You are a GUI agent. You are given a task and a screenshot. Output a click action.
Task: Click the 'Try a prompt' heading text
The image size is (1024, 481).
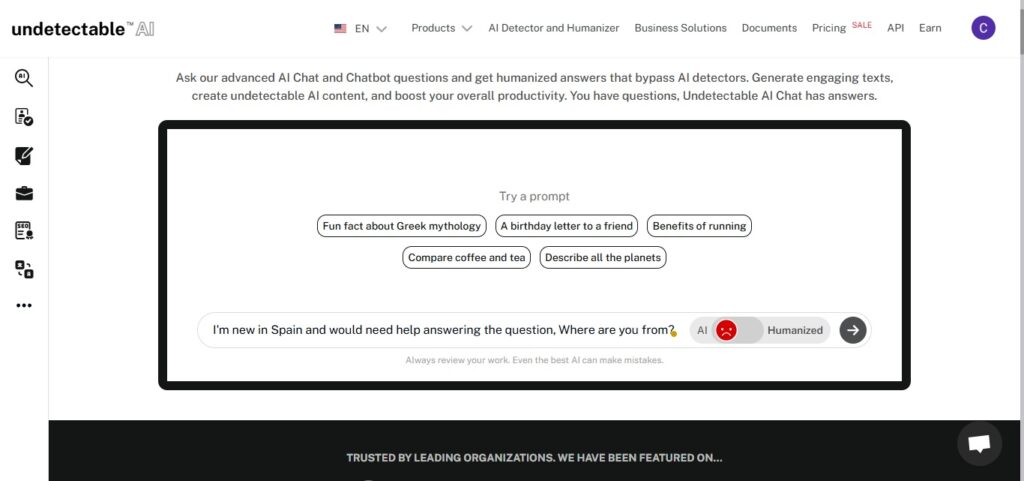534,196
